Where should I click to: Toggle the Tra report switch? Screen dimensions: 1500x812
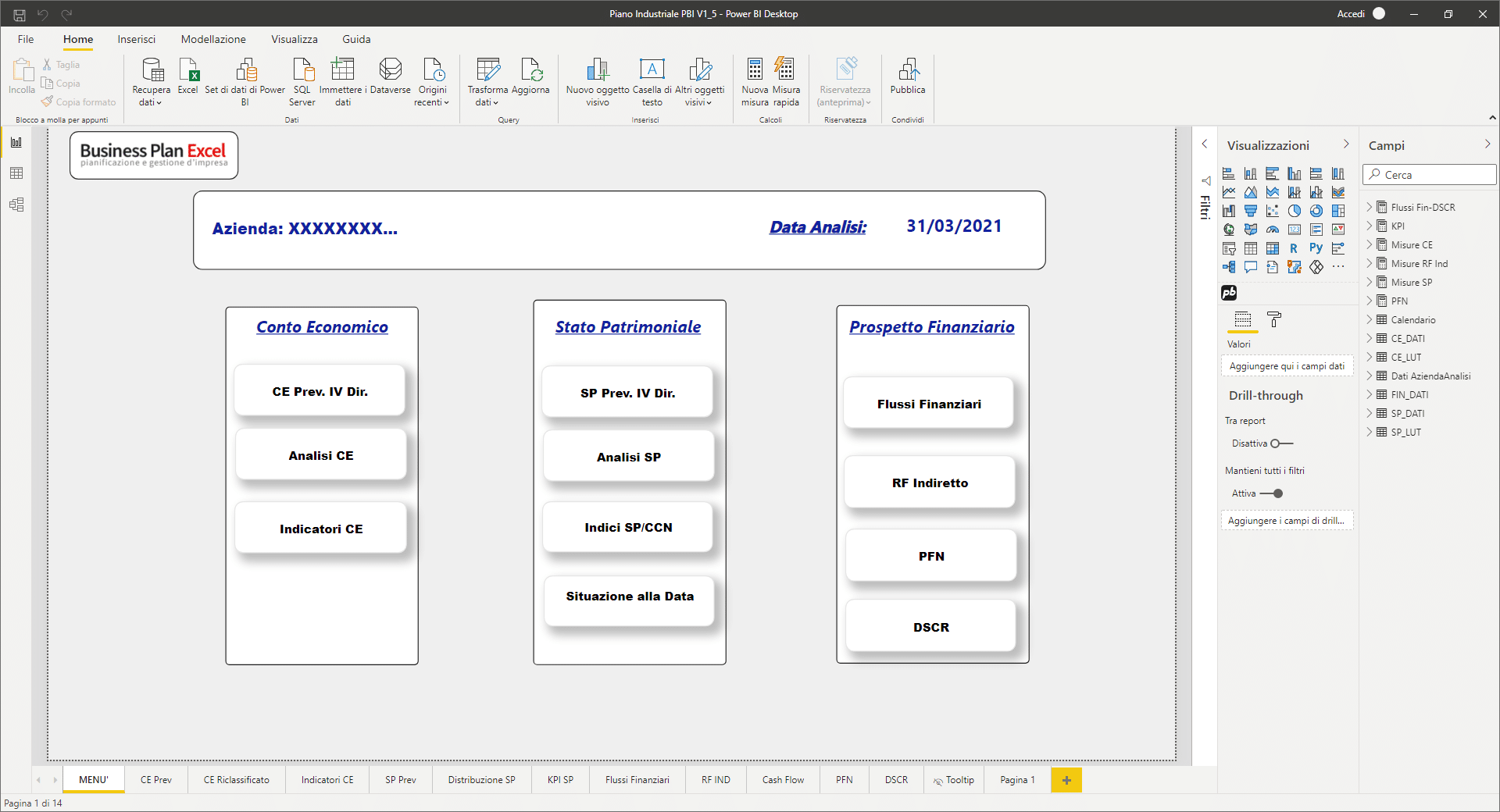[x=1281, y=443]
